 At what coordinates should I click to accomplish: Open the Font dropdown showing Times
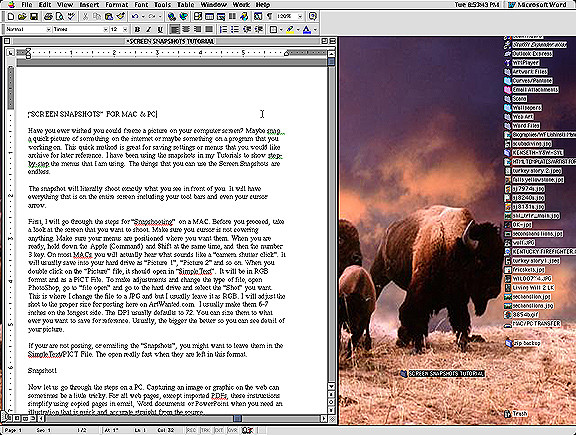click(x=105, y=29)
